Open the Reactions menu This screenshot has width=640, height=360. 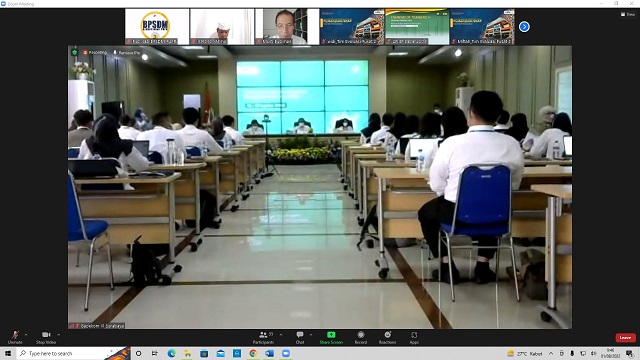pos(387,337)
